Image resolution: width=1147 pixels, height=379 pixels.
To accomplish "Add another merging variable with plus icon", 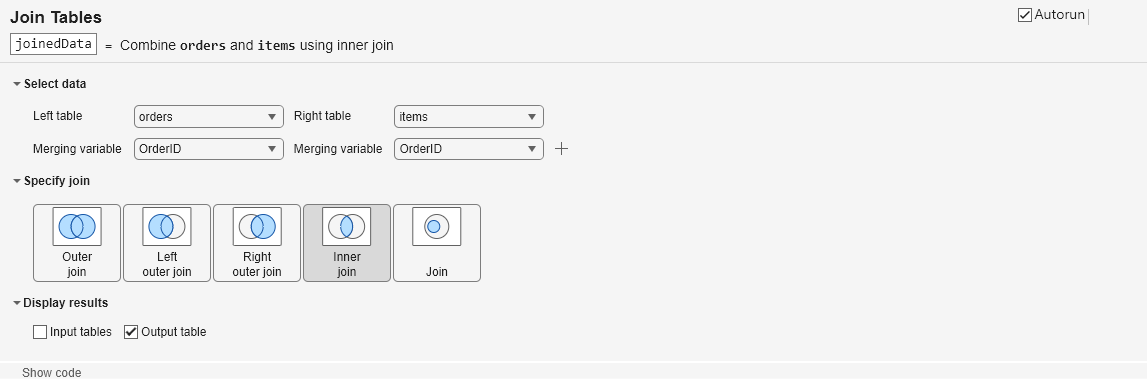I will [x=561, y=149].
